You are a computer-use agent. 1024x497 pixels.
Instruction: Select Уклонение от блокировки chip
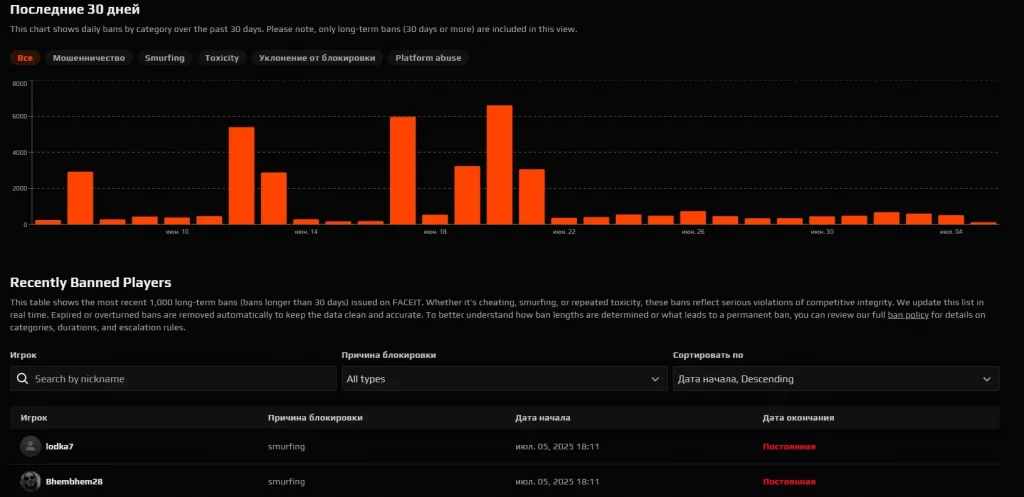tap(317, 58)
